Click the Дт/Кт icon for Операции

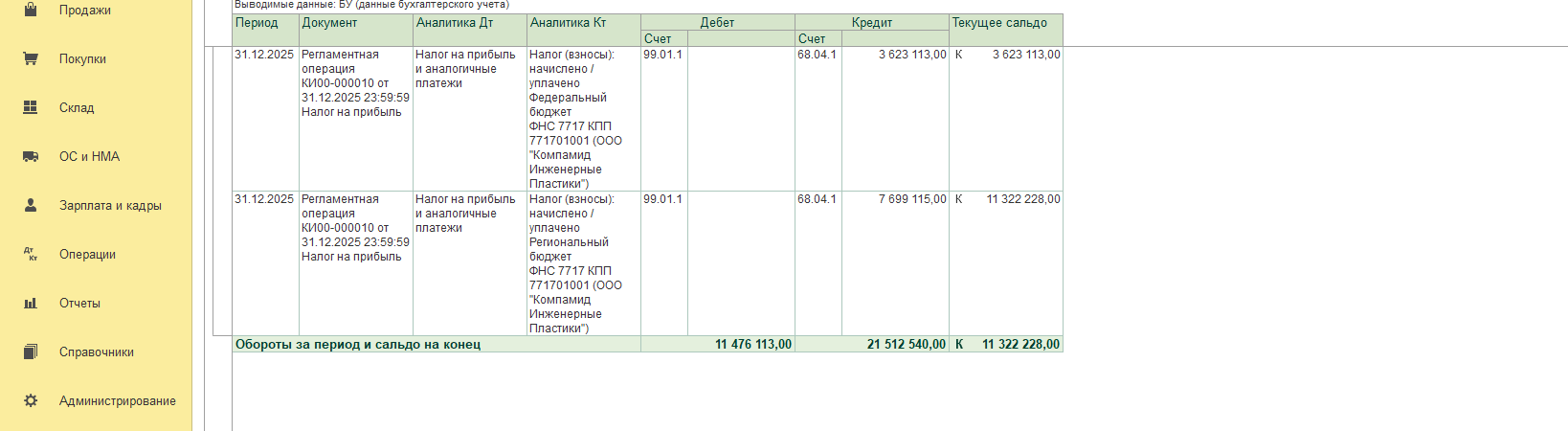click(x=31, y=254)
